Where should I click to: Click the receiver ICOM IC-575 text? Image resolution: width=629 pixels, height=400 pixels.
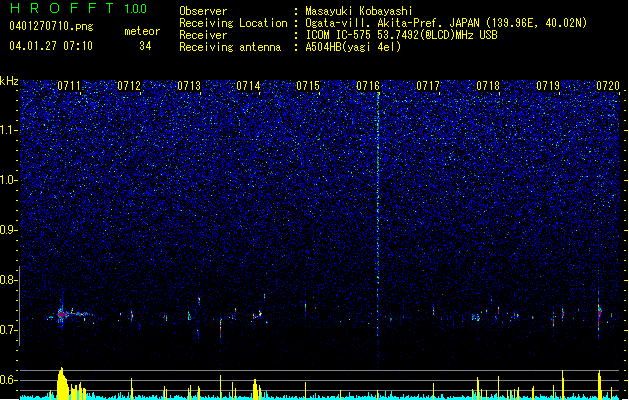[401, 35]
